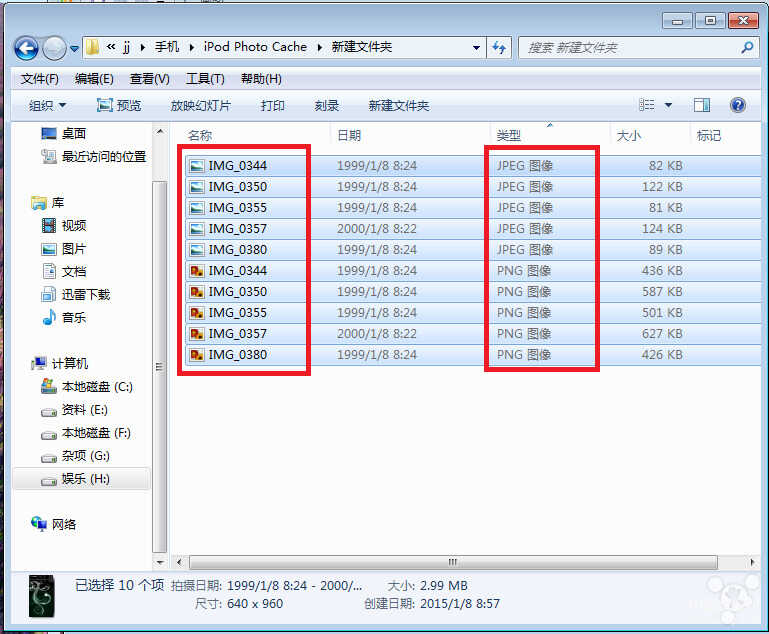Sort by the 名称 column header

[x=200, y=135]
